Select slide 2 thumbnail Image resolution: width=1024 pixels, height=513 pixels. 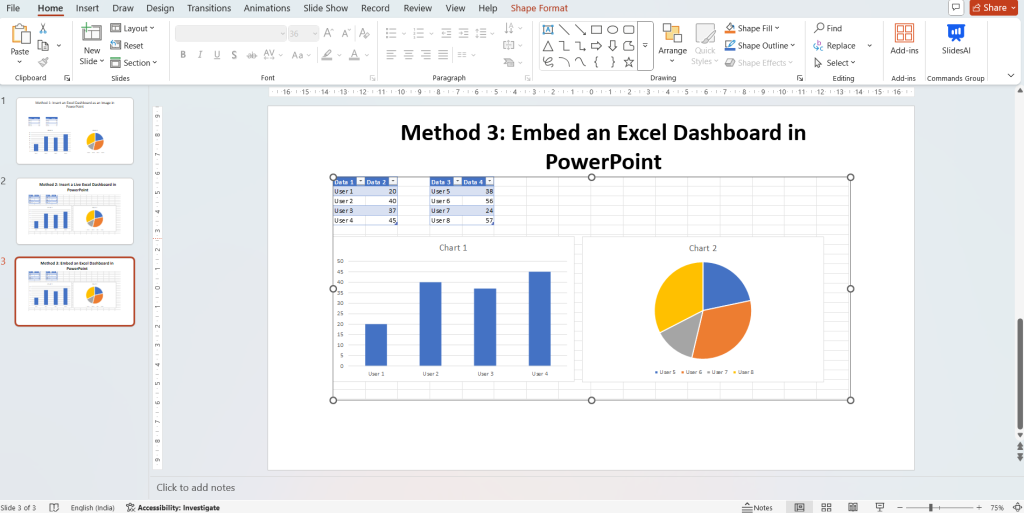tap(74, 211)
